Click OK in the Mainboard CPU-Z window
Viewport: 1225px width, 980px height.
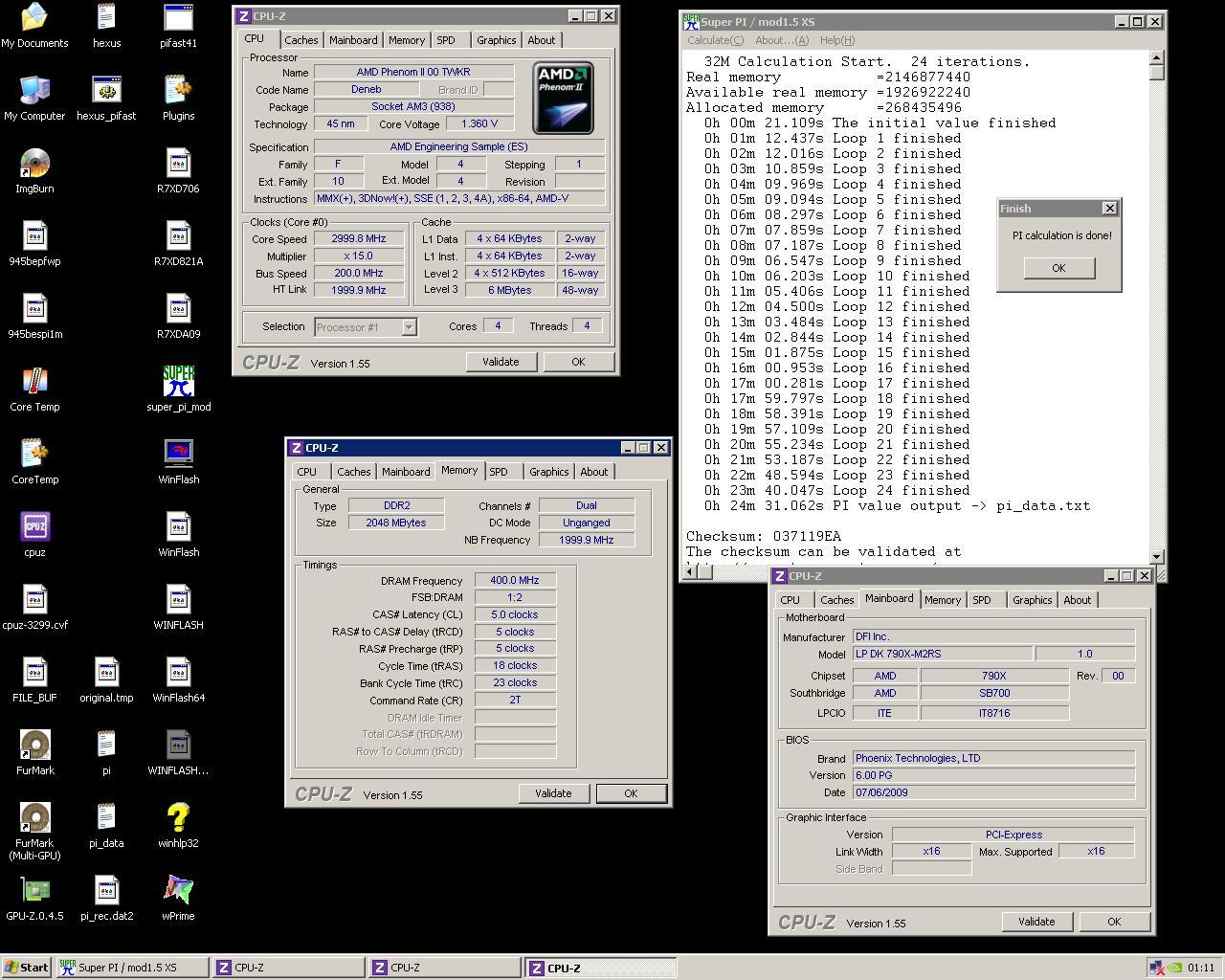pos(1114,922)
